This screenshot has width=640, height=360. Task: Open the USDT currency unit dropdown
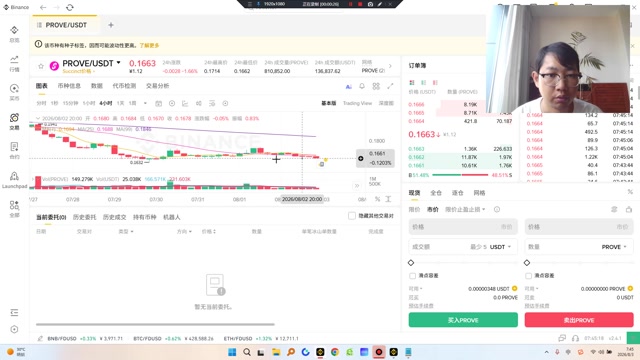500,247
